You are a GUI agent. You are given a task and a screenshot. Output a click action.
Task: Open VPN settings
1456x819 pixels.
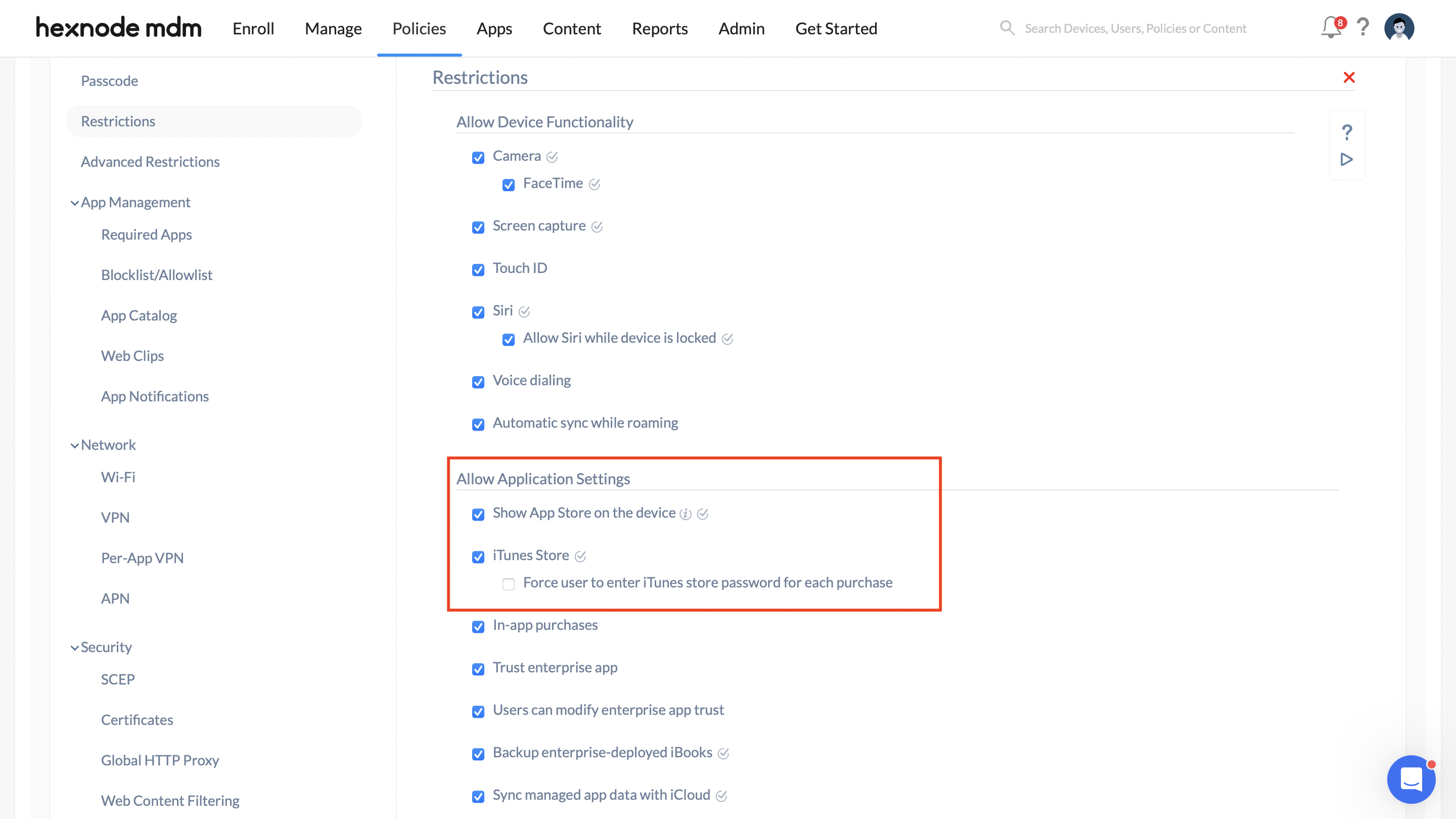[115, 518]
